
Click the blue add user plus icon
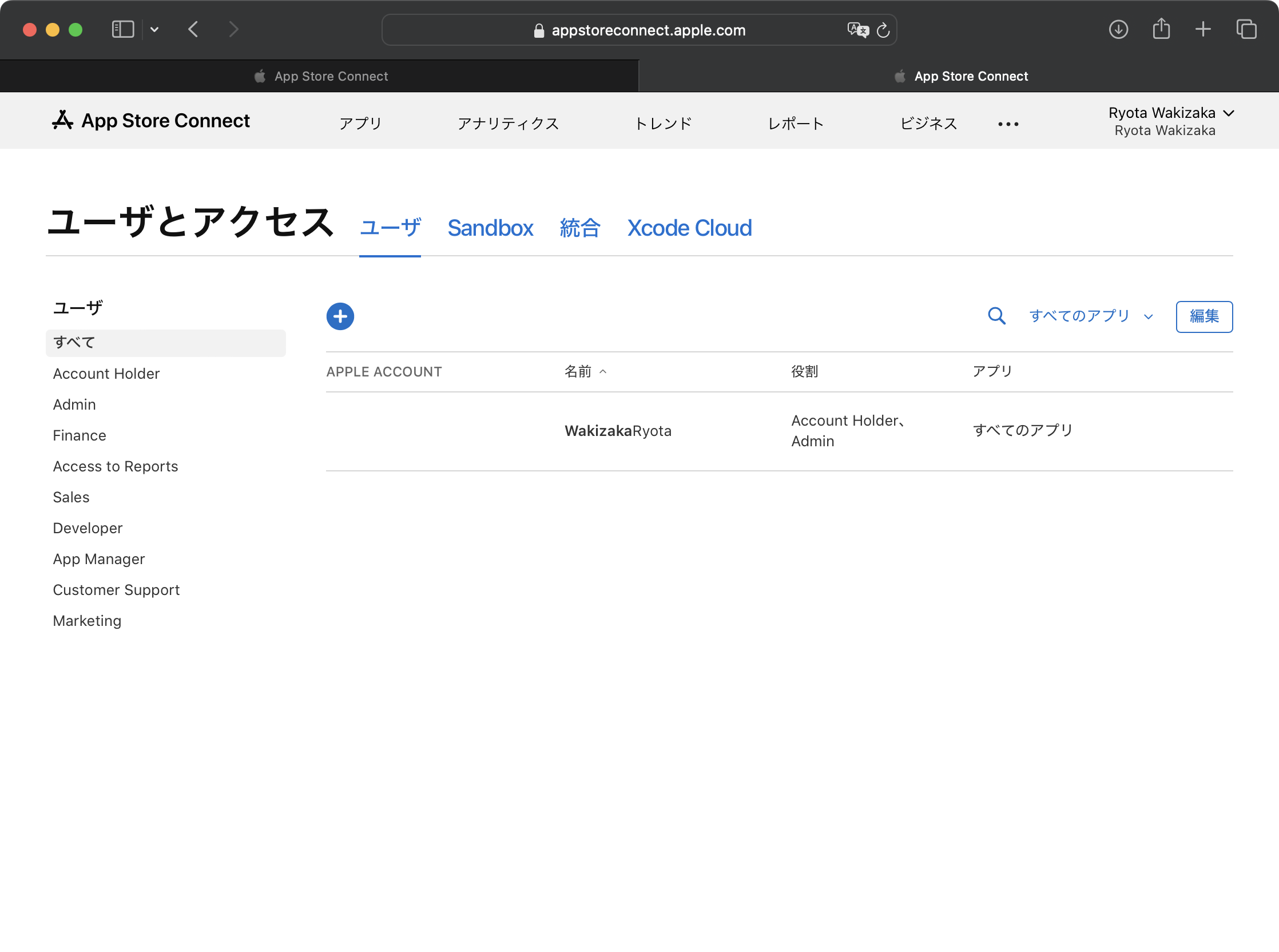340,316
